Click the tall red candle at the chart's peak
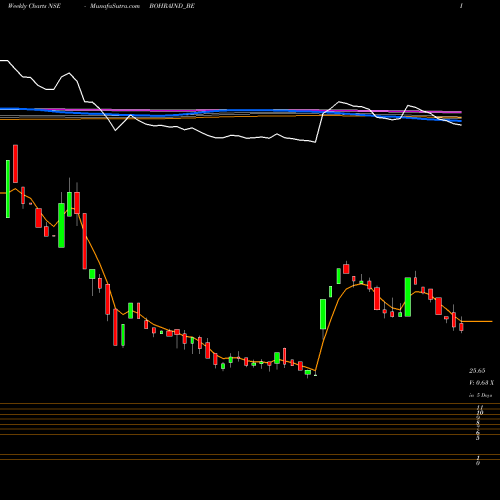 15,164
